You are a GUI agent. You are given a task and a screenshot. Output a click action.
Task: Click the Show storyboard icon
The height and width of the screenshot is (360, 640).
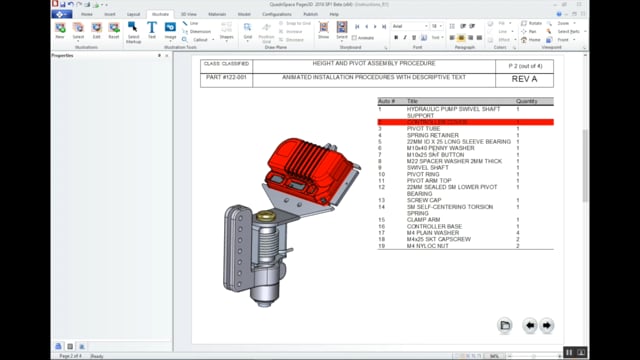tap(324, 27)
